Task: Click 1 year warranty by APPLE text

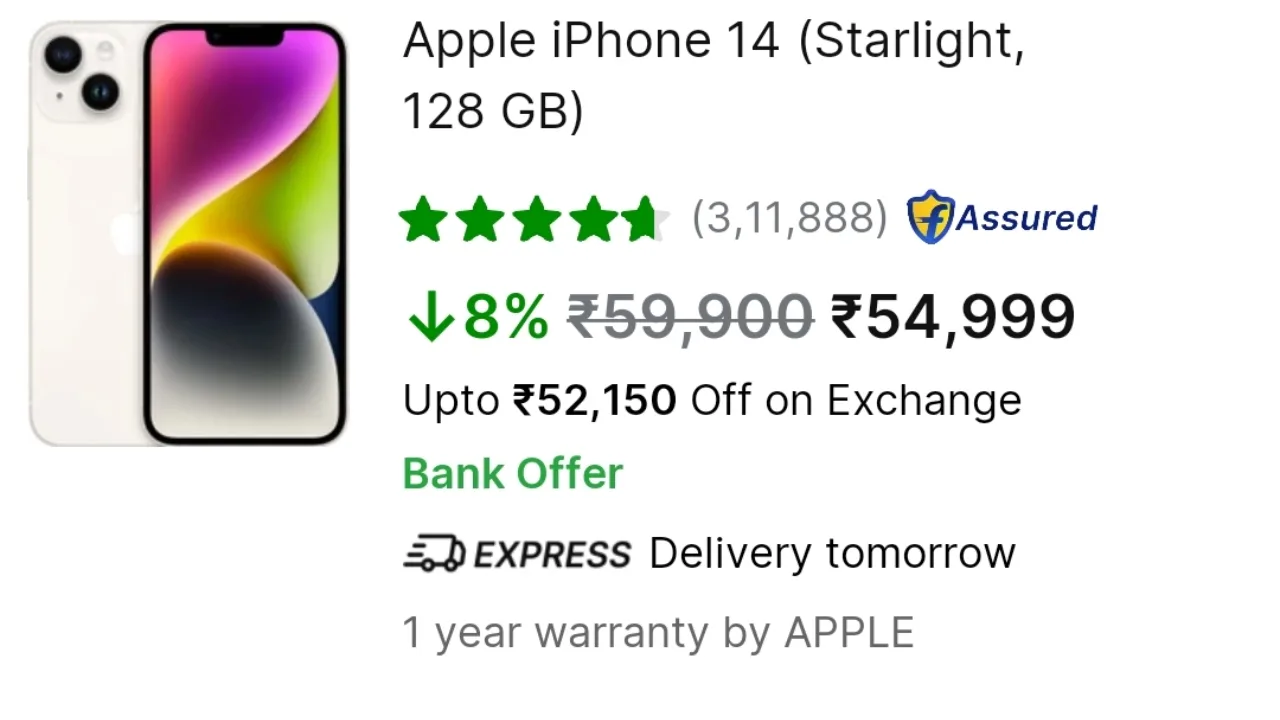Action: pyautogui.click(x=658, y=633)
